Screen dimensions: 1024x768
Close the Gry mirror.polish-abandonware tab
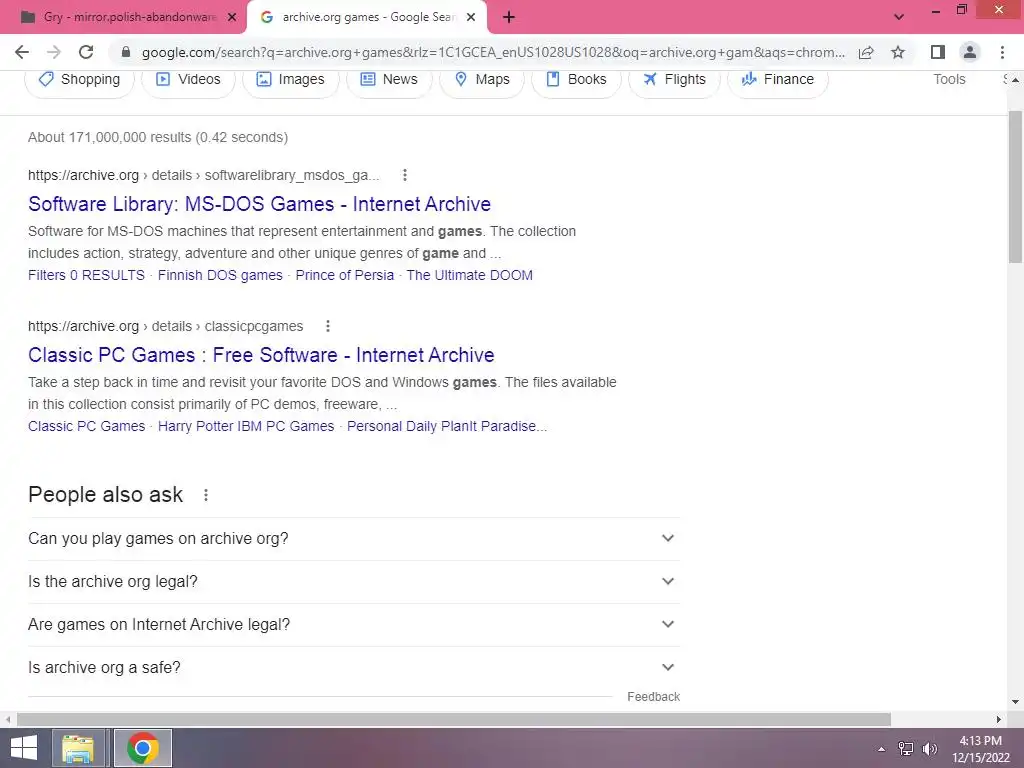[x=232, y=18]
